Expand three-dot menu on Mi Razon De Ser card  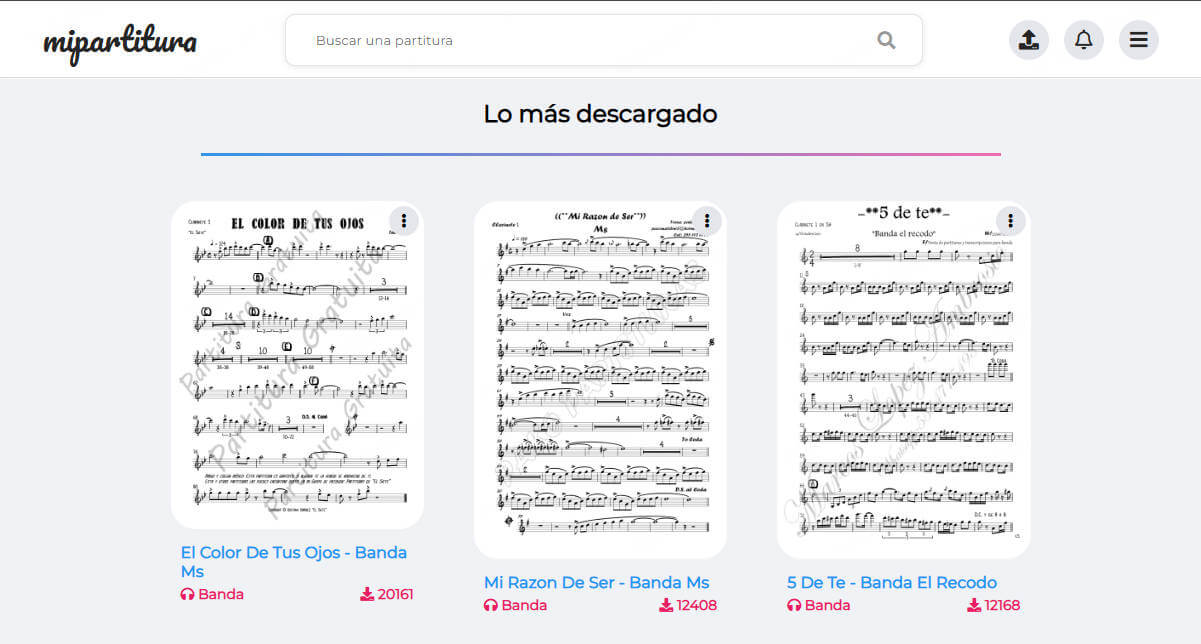click(707, 220)
